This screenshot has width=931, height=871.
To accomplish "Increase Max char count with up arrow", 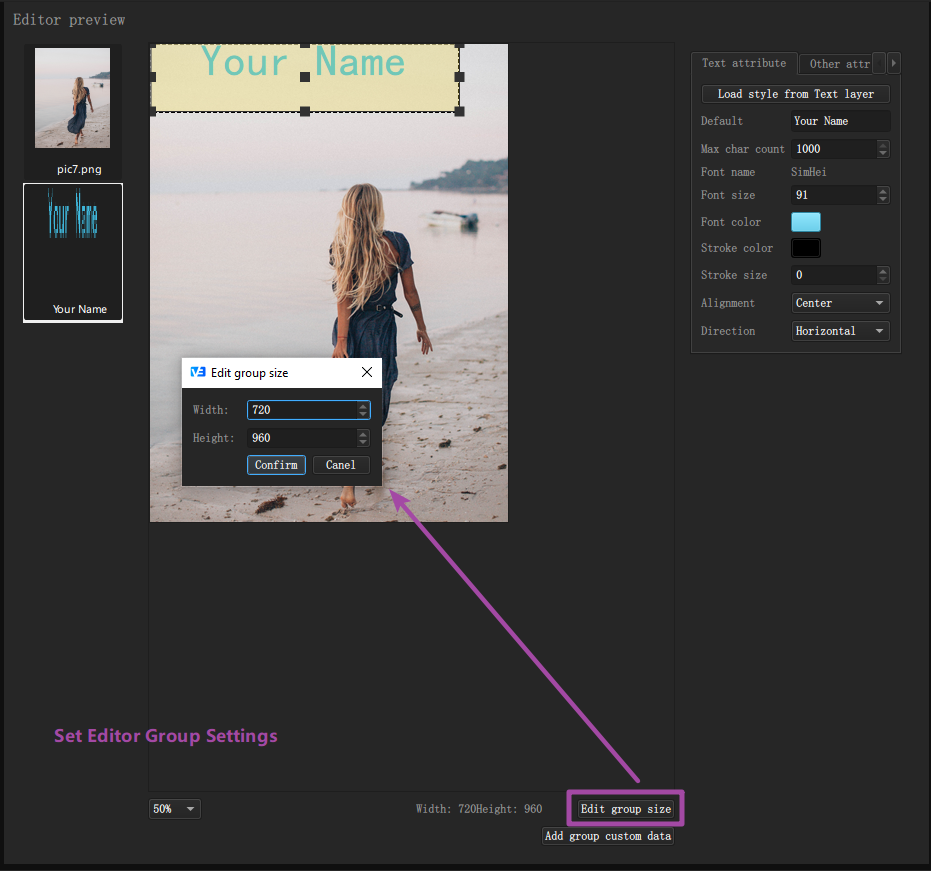I will [883, 144].
